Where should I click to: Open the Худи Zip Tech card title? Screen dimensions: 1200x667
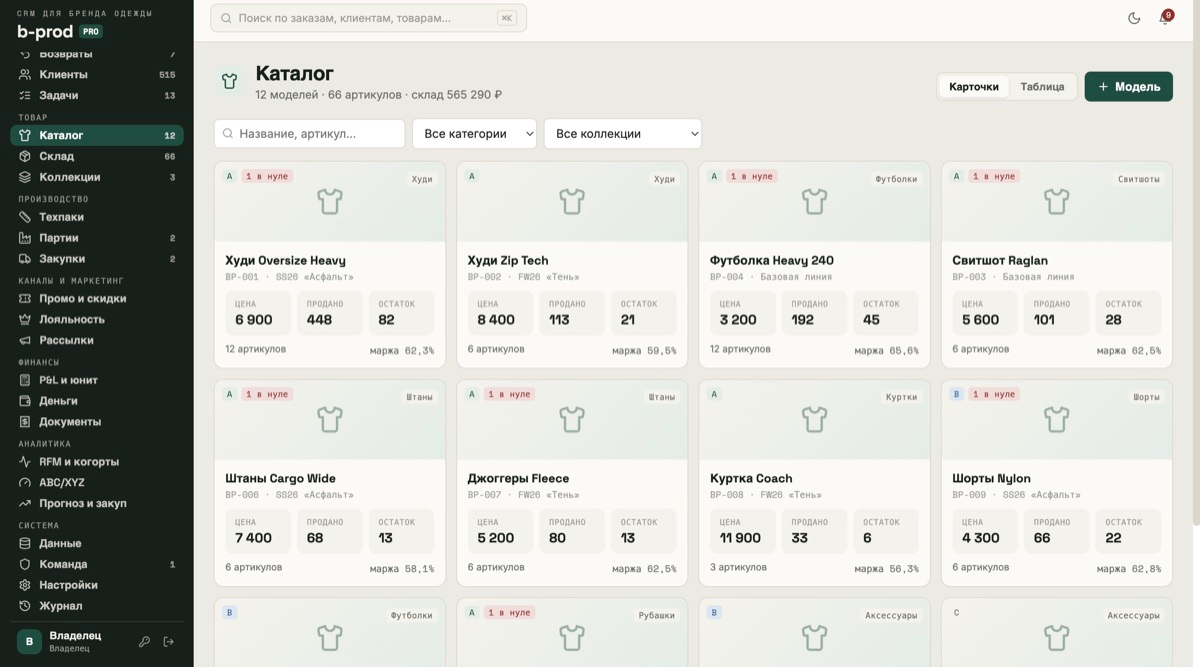508,260
